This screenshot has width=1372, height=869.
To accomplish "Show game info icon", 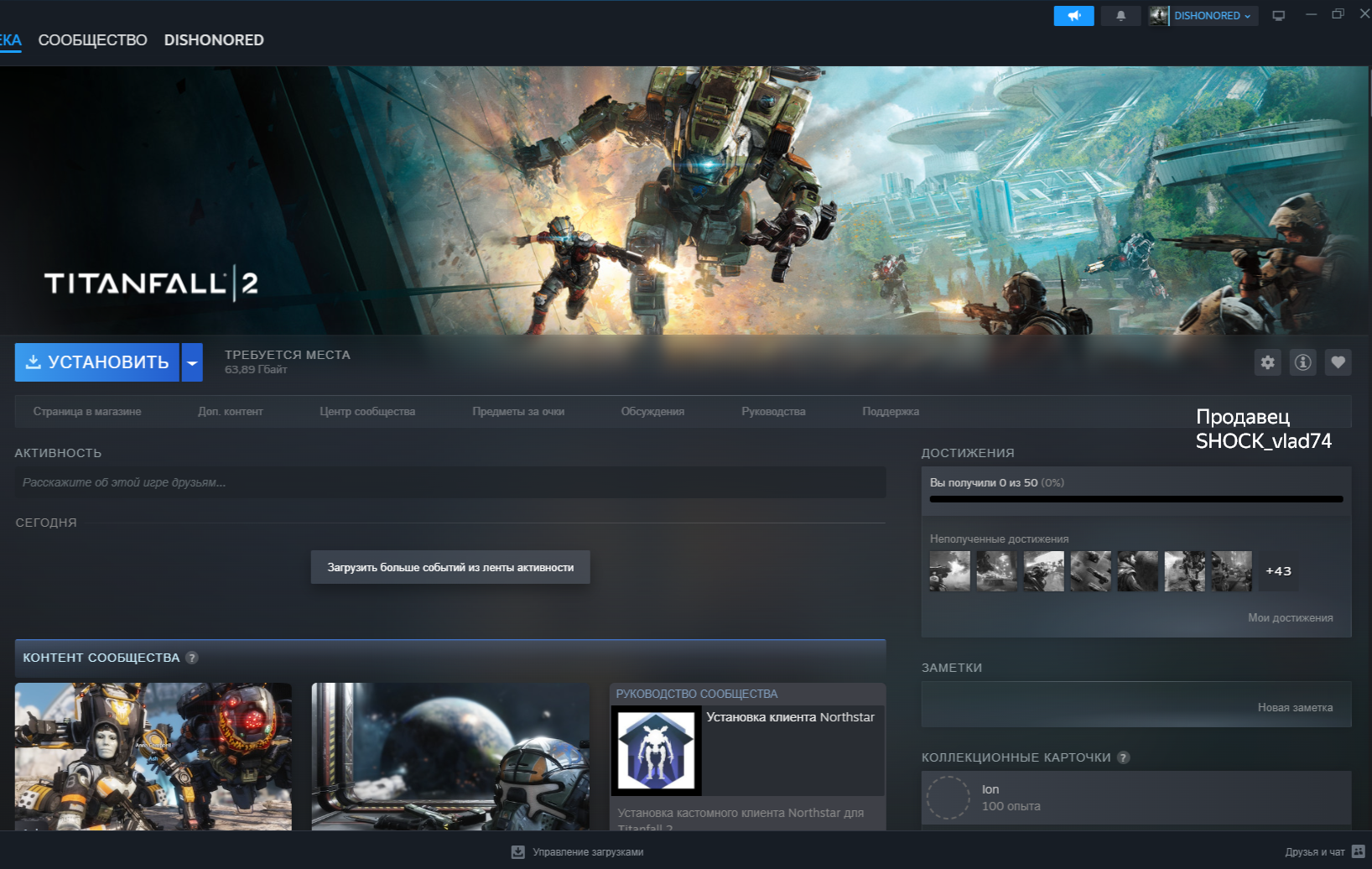I will tap(1302, 362).
